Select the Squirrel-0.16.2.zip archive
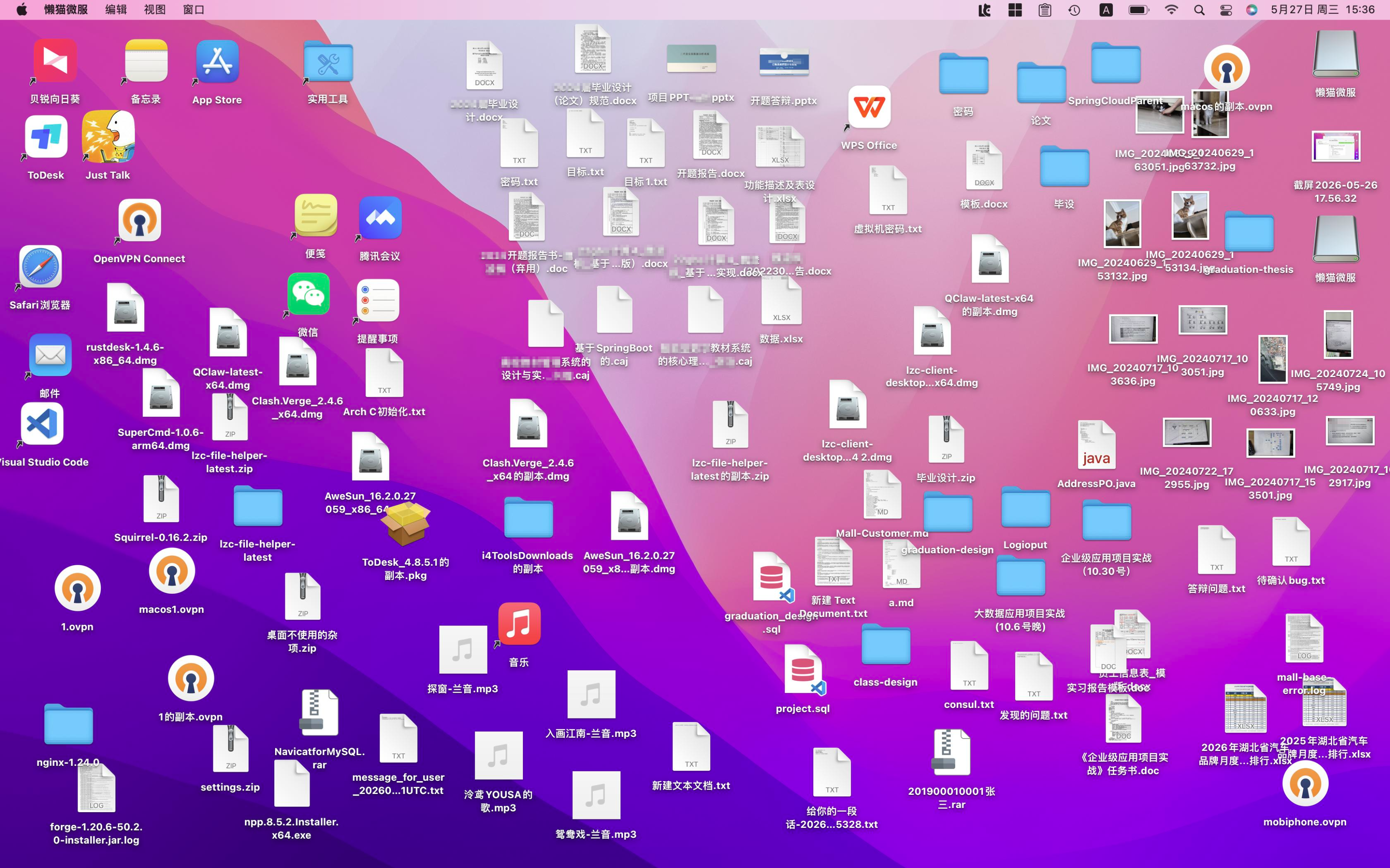Viewport: 1390px width, 868px height. pos(161,499)
